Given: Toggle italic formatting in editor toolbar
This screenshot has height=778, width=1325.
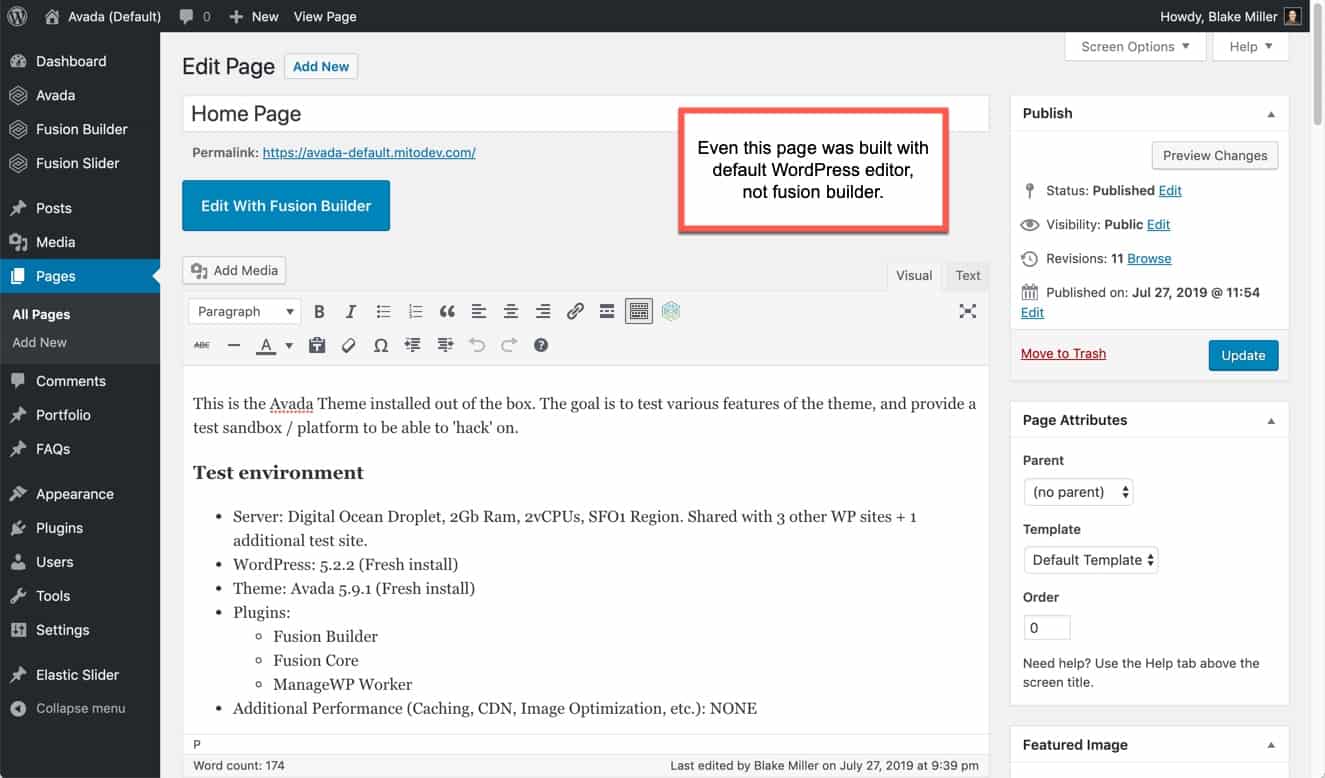Looking at the screenshot, I should tap(351, 312).
